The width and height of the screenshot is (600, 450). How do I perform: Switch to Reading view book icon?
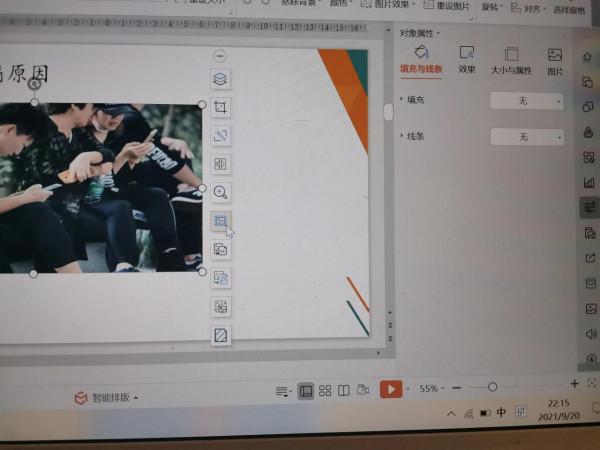pos(344,391)
